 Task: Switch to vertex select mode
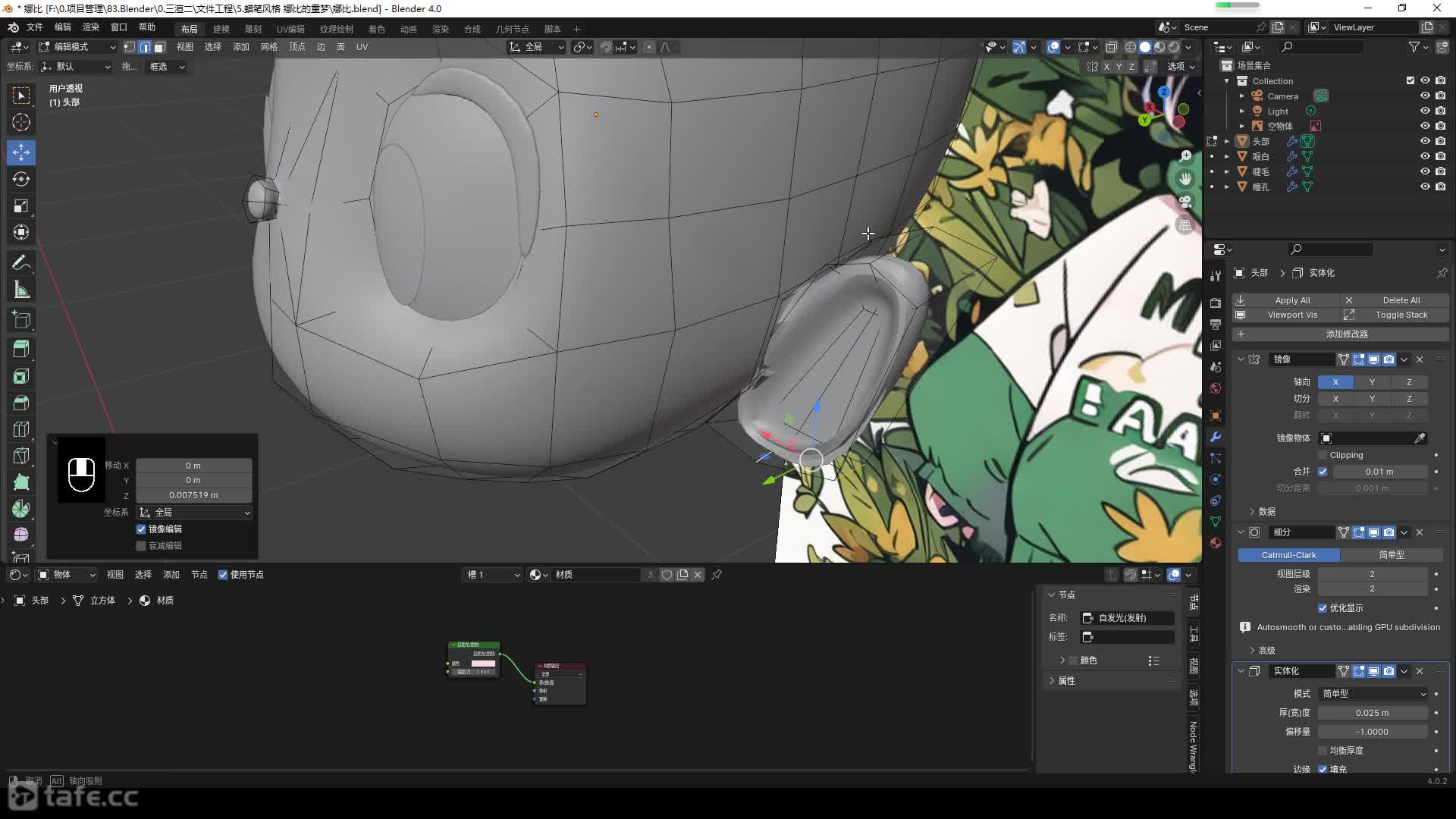pos(130,47)
